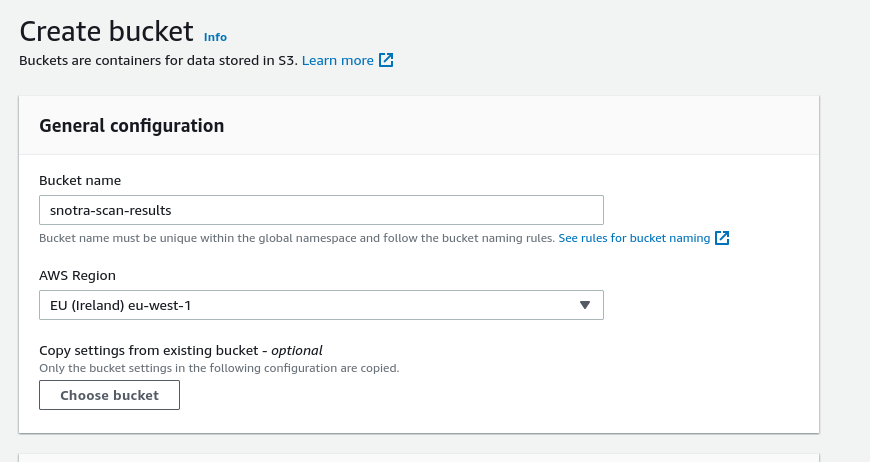Viewport: 870px width, 462px height.
Task: Click the bucket name uniqueness hint text
Action: 296,238
